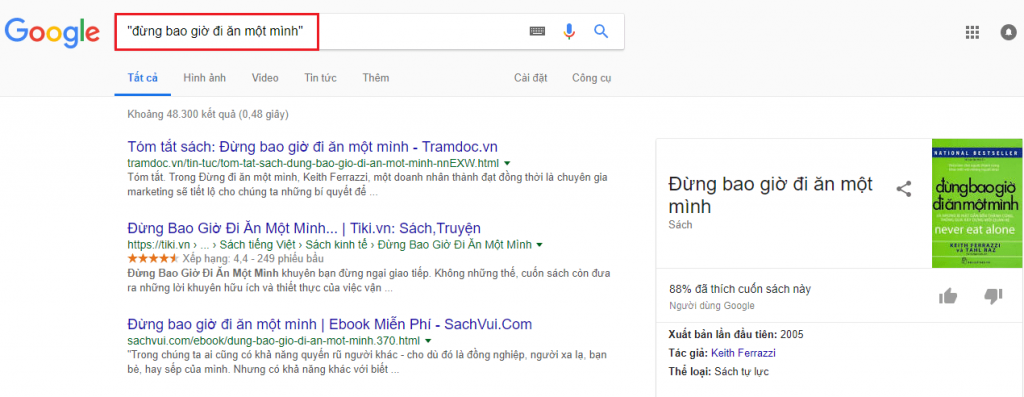Give the book a thumbs down
The width and height of the screenshot is (1024, 397).
click(993, 296)
